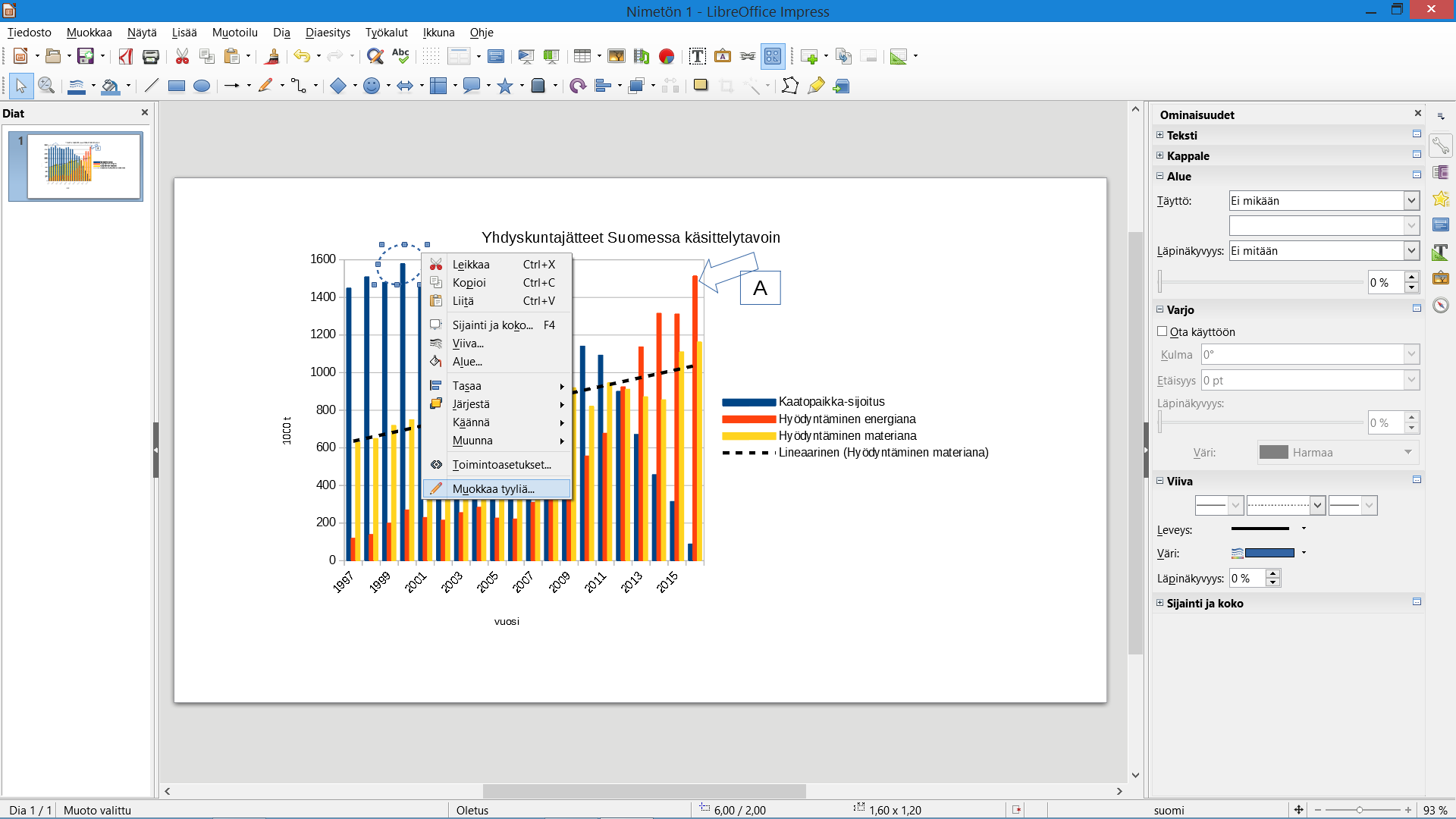Open the Gallery tab in the sidebar

tap(1441, 278)
